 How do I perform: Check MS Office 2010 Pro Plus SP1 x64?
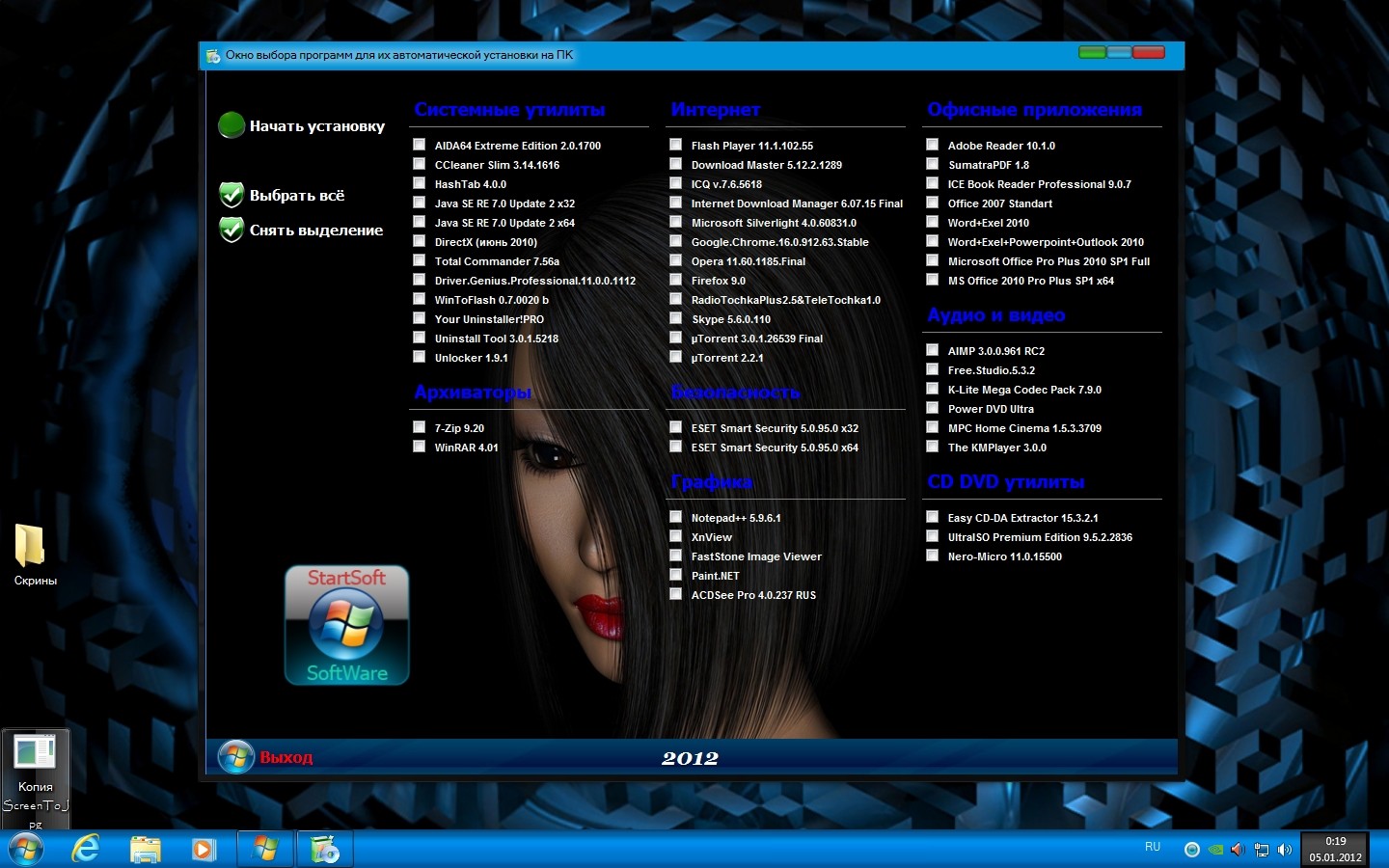pyautogui.click(x=933, y=280)
